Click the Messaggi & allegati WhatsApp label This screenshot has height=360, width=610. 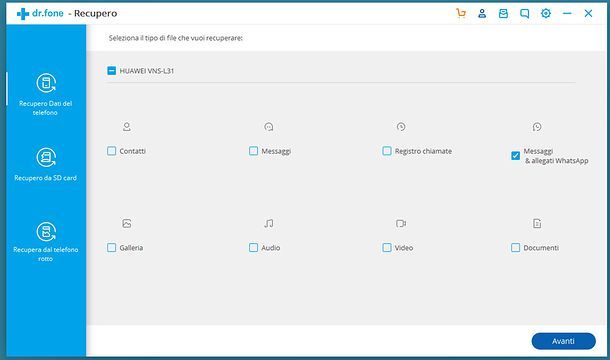pos(556,156)
